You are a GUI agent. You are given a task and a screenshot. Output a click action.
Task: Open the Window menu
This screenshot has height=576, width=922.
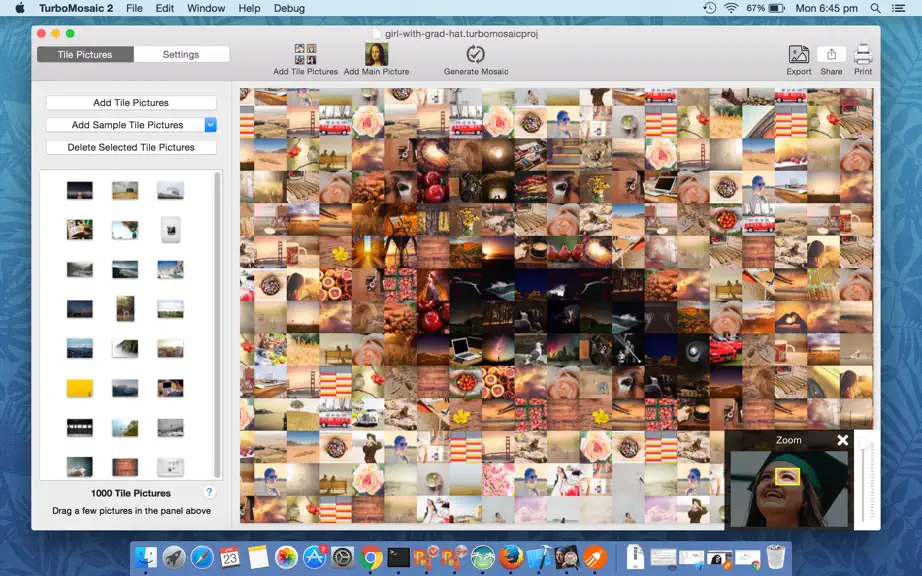pyautogui.click(x=206, y=8)
